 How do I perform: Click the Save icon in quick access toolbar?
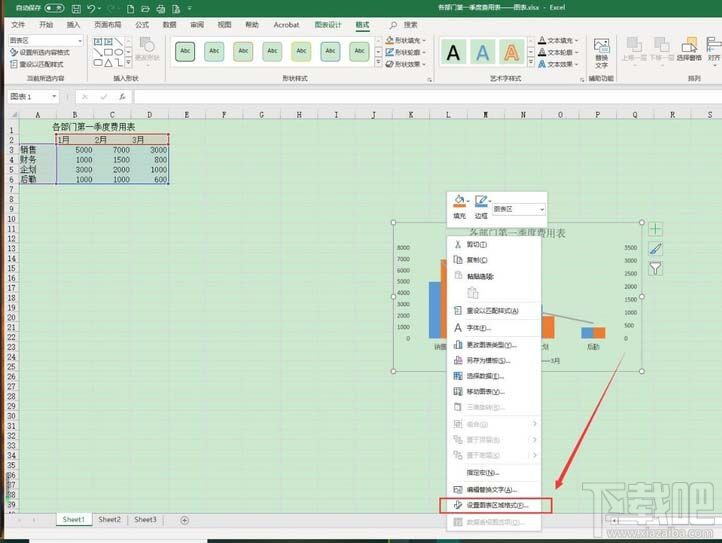point(76,8)
